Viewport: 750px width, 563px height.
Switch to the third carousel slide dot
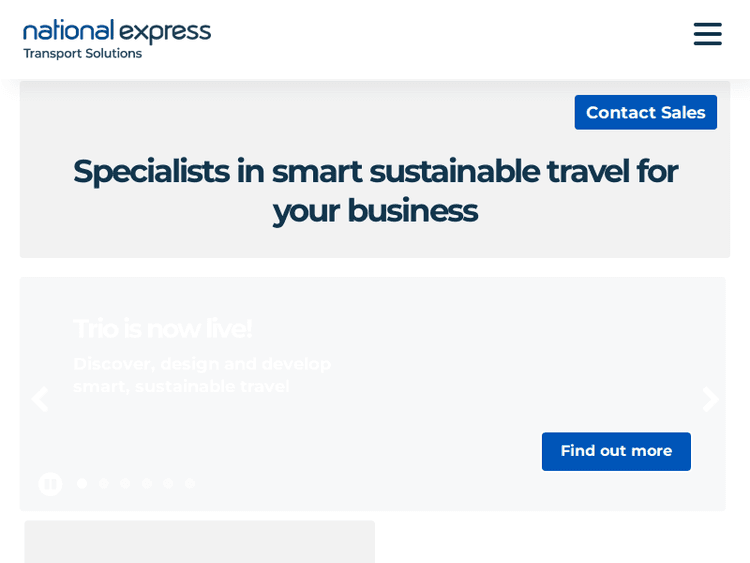tap(125, 483)
